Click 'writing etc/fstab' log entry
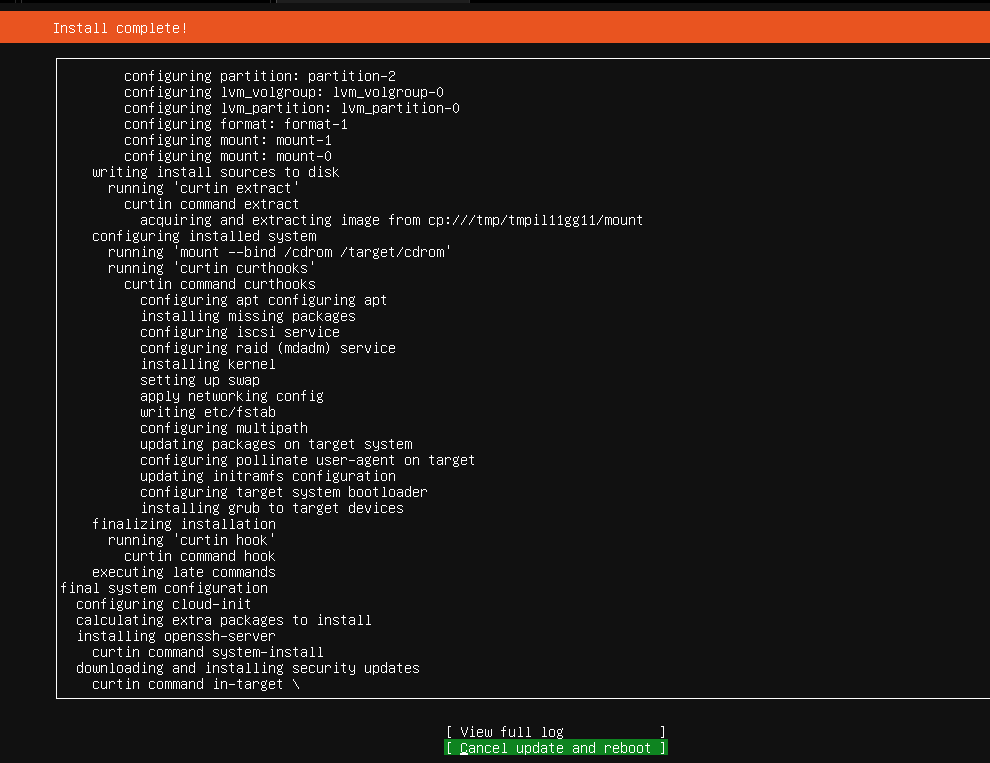 point(208,412)
